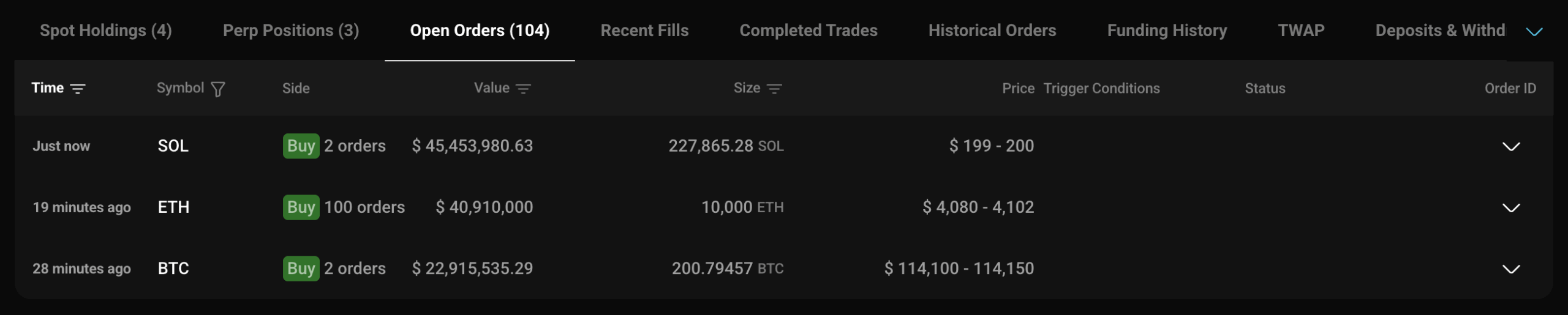This screenshot has width=1568, height=315.
Task: Show more tabs with blue chevron
Action: click(1534, 31)
